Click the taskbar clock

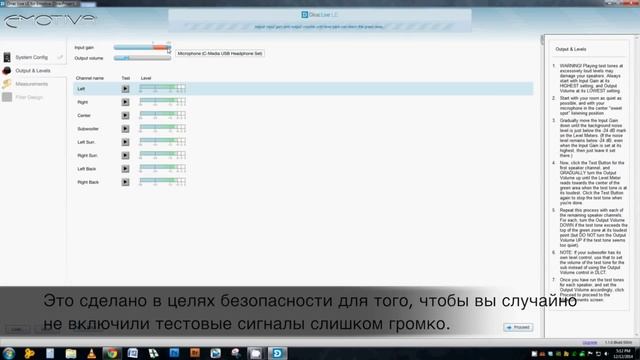[623, 354]
